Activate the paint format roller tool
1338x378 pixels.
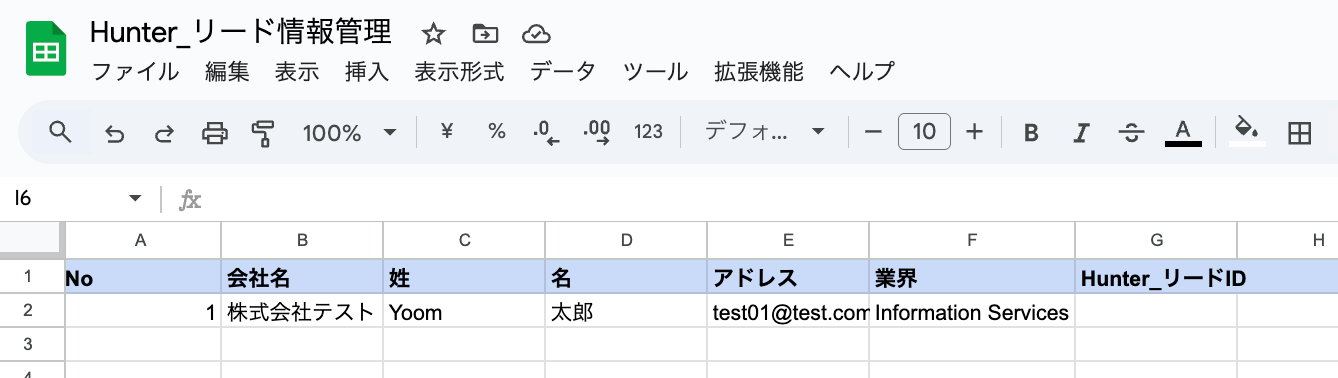click(264, 132)
